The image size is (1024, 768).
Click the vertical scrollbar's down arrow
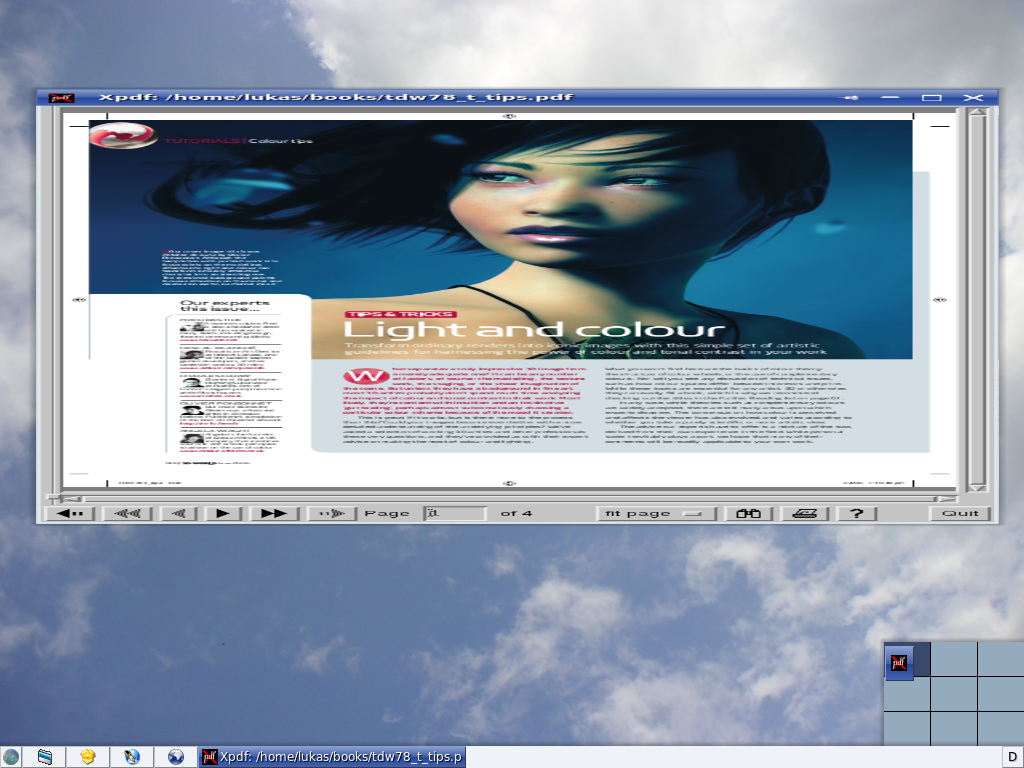(x=977, y=487)
